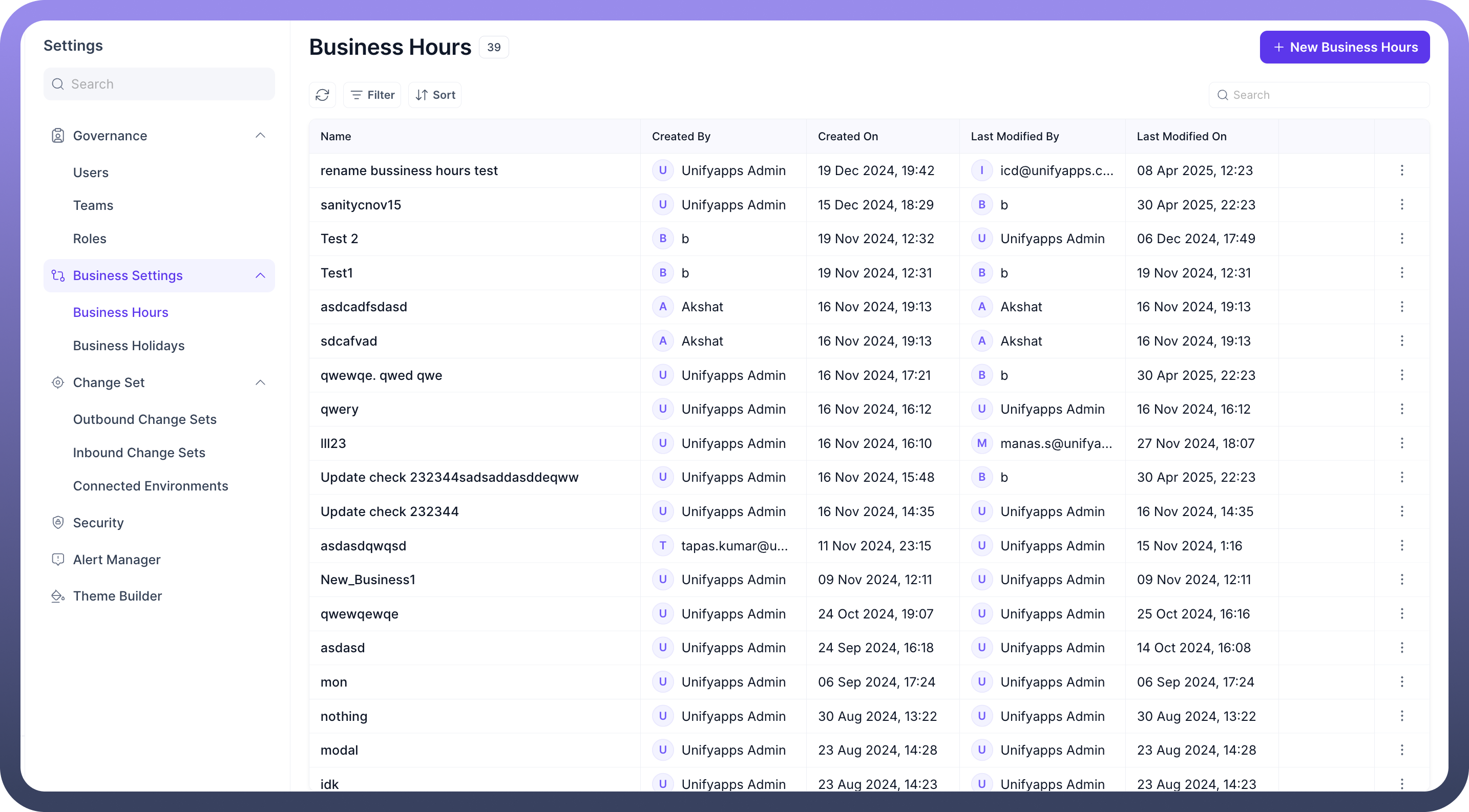Collapse the Change Set section
Screen dimensions: 1469x812
tap(261, 382)
